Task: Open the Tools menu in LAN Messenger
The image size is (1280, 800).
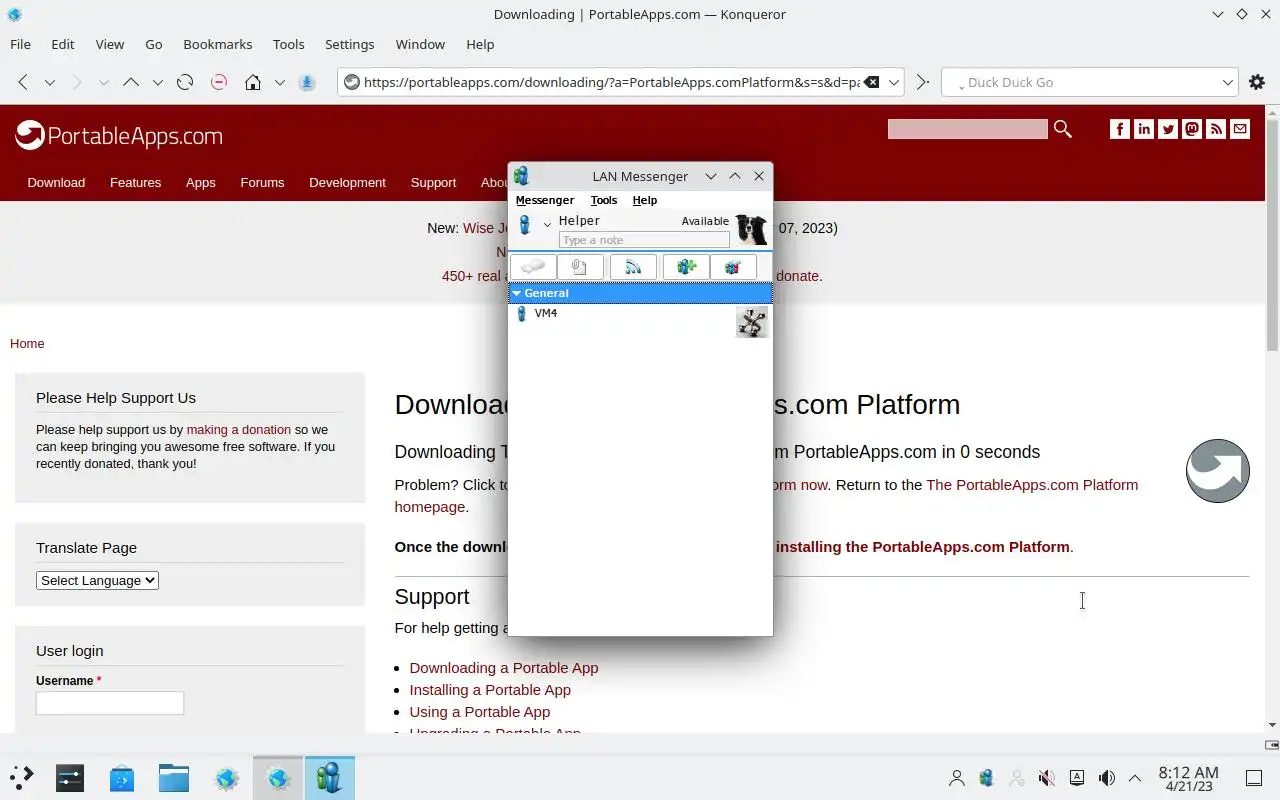Action: [604, 200]
